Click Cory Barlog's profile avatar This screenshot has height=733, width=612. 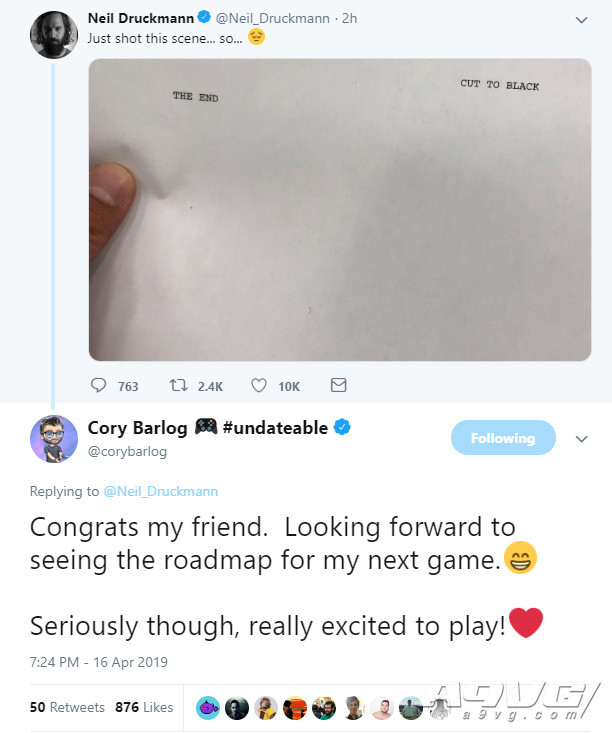tap(53, 440)
